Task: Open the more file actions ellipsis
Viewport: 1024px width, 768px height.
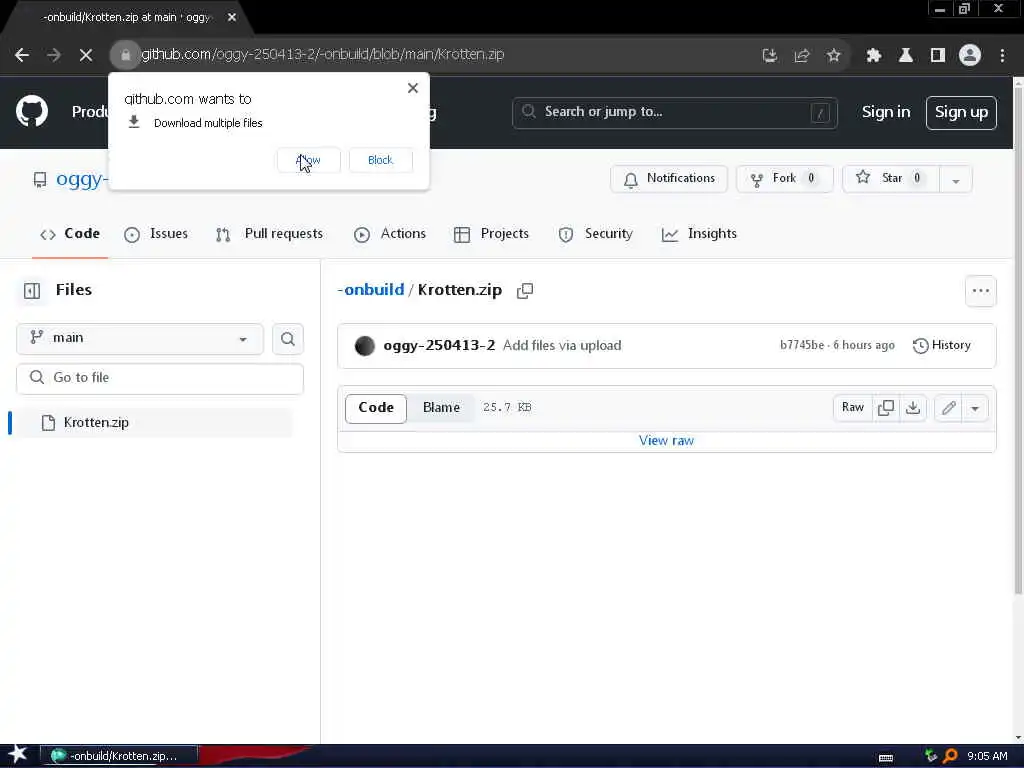Action: point(981,291)
